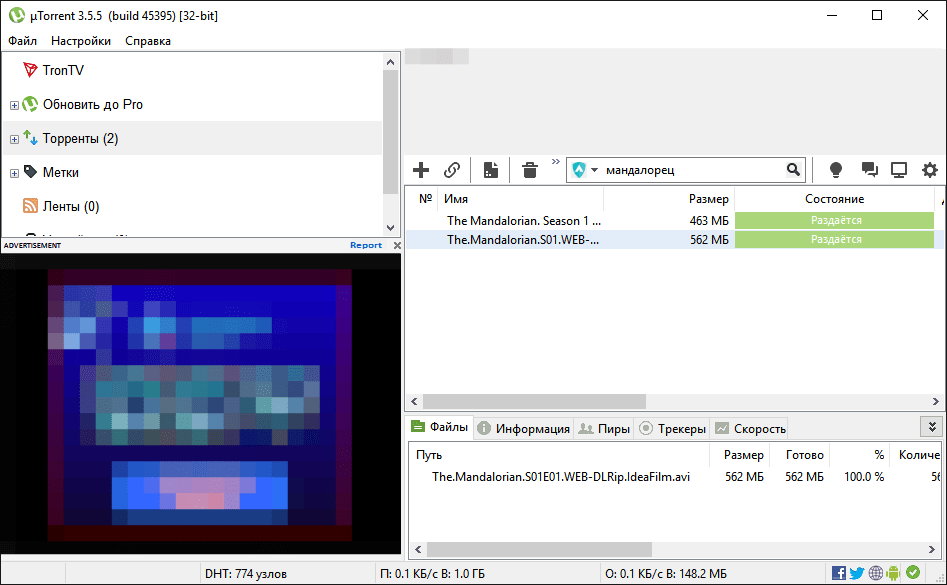Viewport: 947px width, 585px height.
Task: Expand the Метки tree node
Action: pos(14,173)
